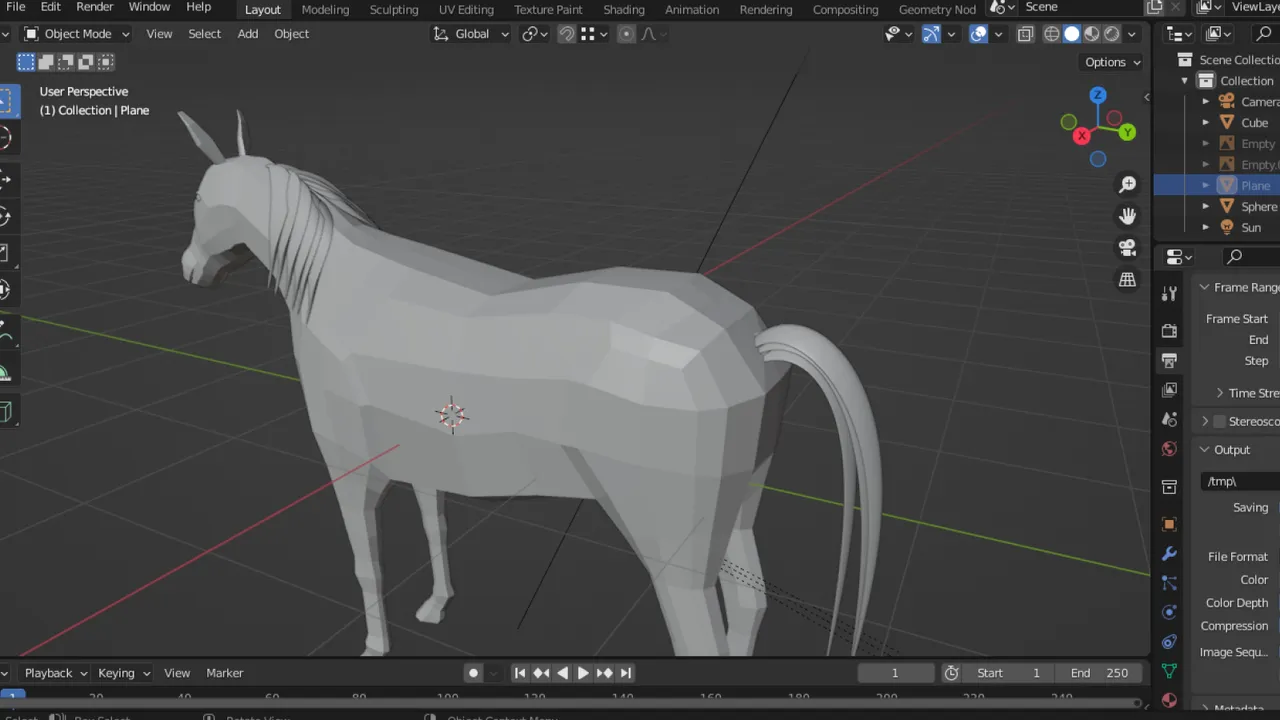Switch to the Modeling workspace tab

coord(325,9)
